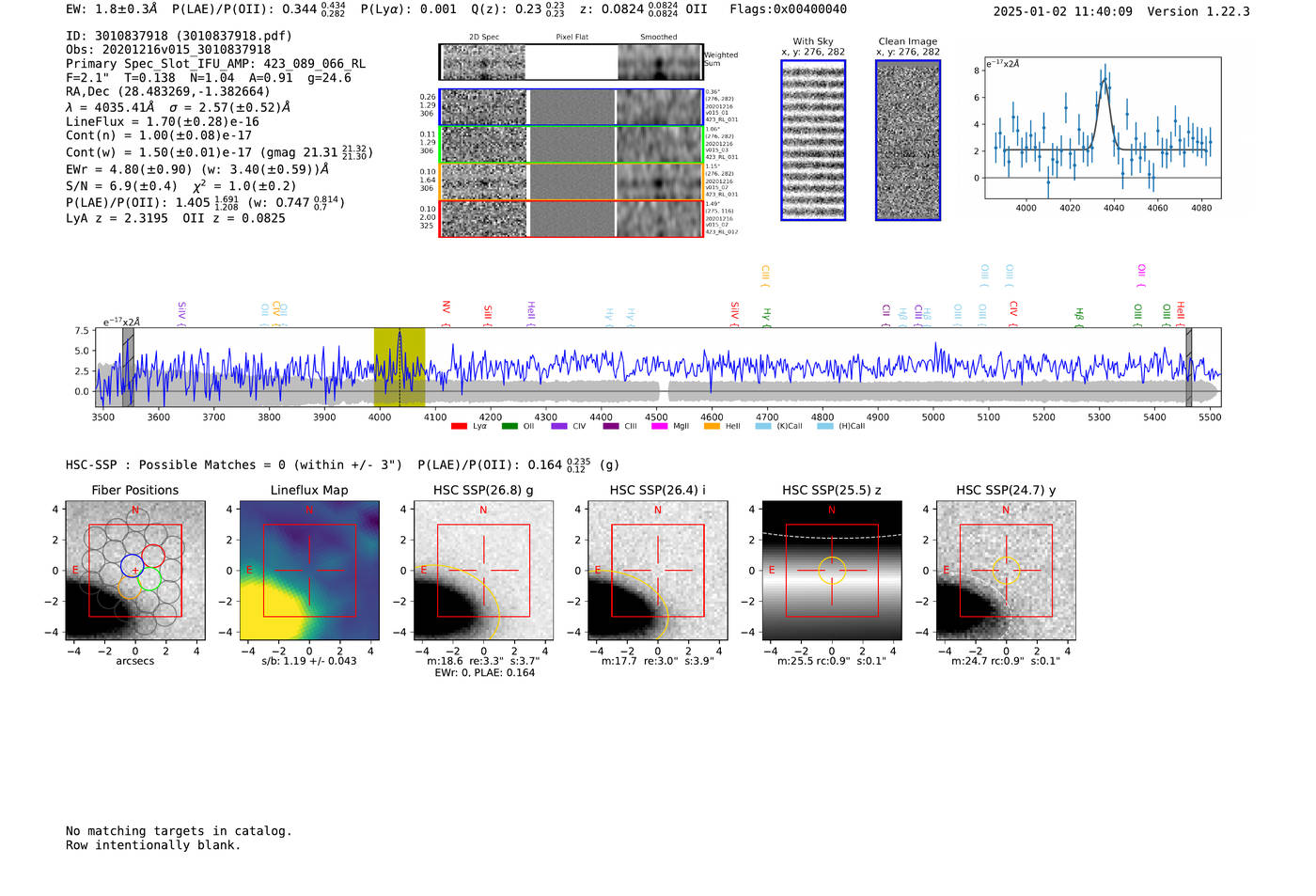Screen dimensions: 1316x896
Task: Click the LyA z = 2.3195 text
Action: [117, 218]
